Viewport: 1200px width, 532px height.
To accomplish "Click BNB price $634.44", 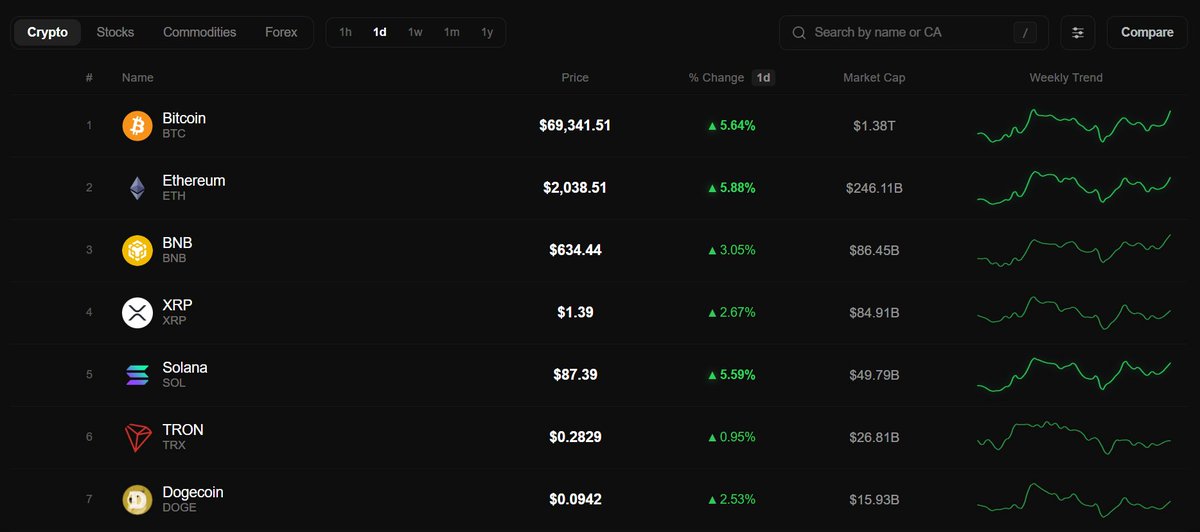I will (575, 250).
